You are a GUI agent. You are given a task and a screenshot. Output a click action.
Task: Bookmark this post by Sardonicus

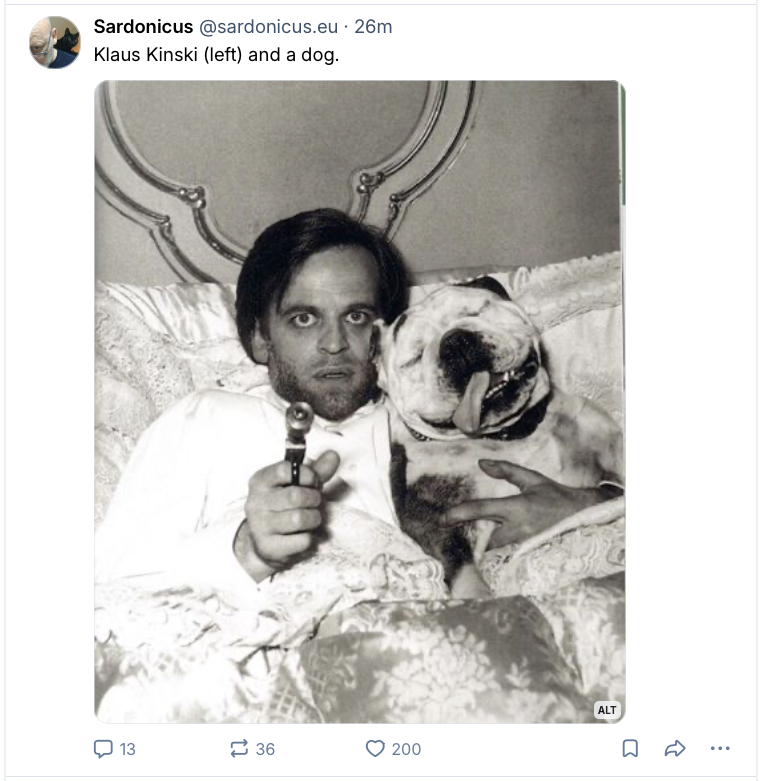click(x=630, y=748)
